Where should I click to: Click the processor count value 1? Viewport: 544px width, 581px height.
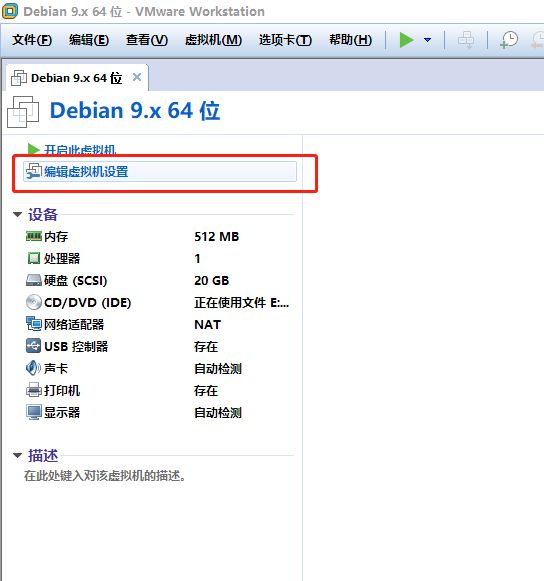click(198, 258)
